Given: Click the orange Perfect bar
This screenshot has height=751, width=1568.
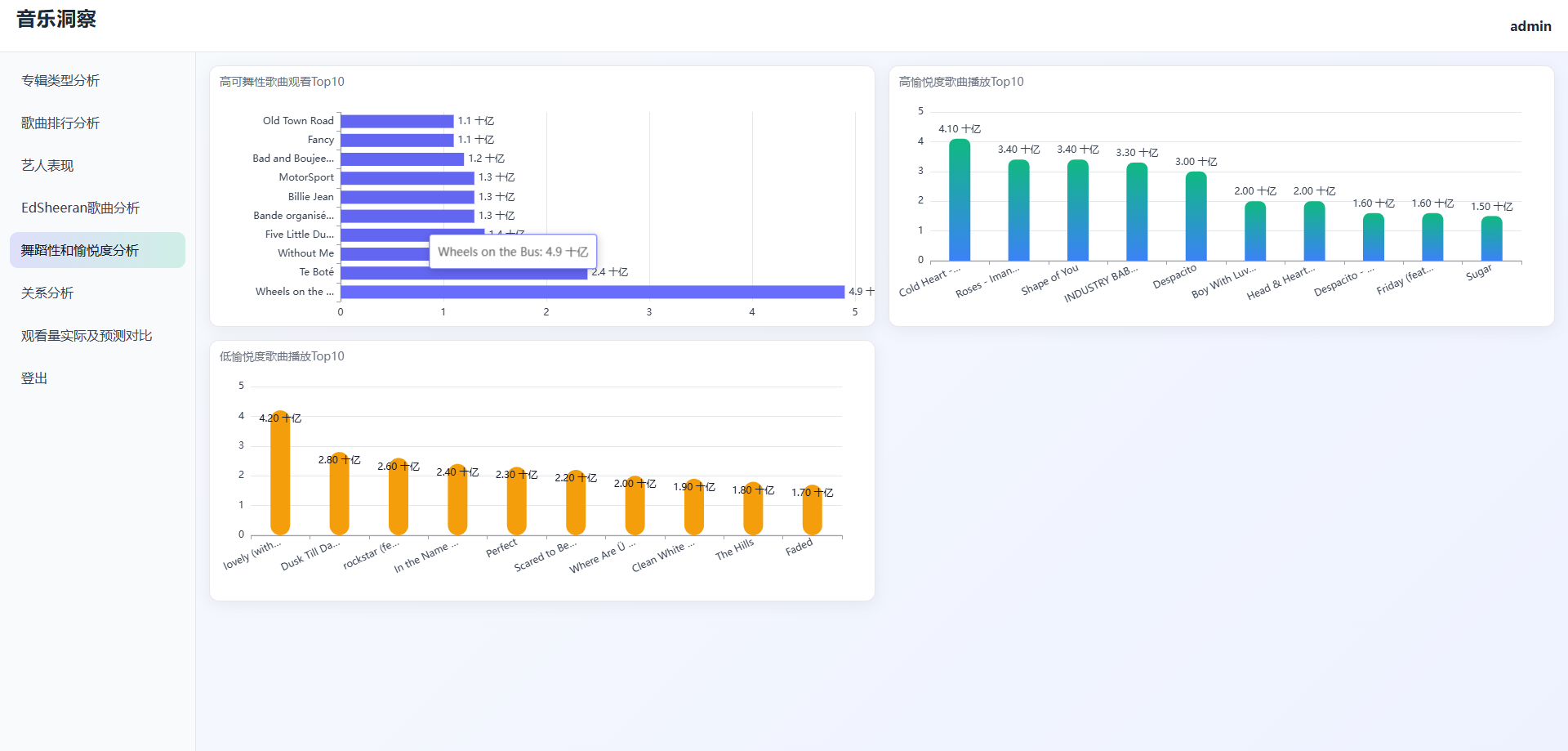Looking at the screenshot, I should pyautogui.click(x=516, y=503).
